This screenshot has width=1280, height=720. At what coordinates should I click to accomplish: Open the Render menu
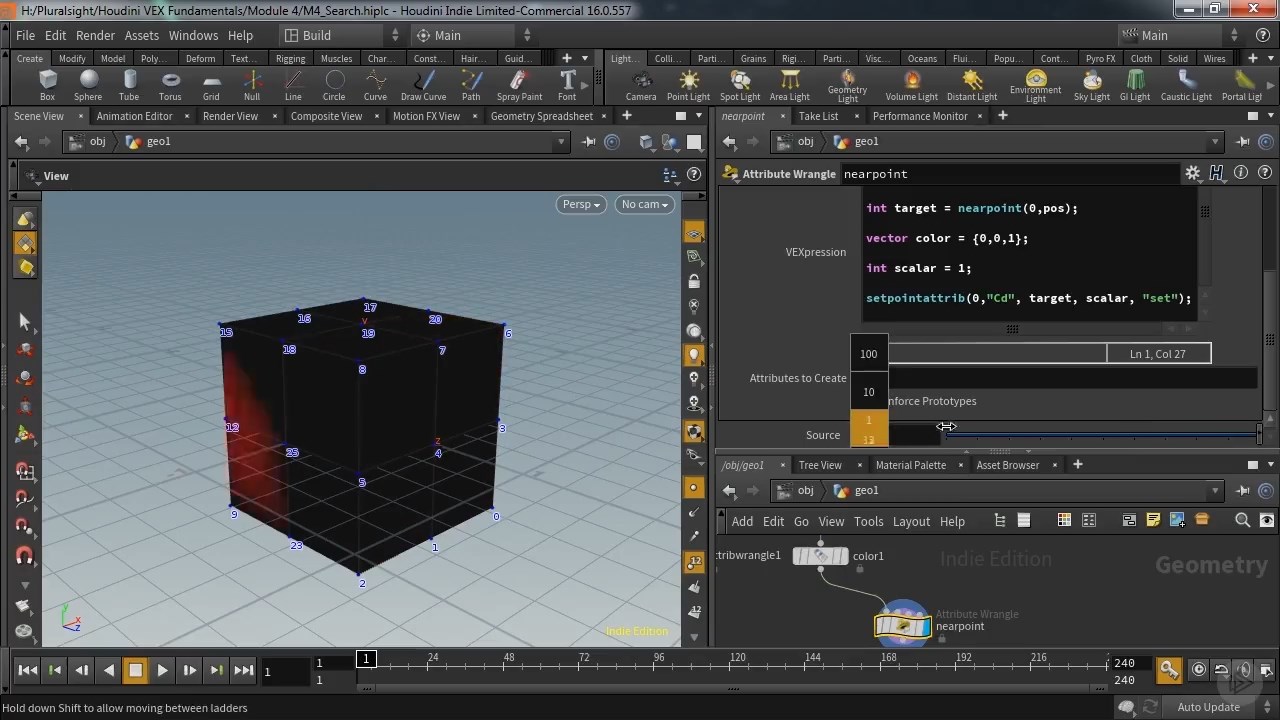coord(95,35)
